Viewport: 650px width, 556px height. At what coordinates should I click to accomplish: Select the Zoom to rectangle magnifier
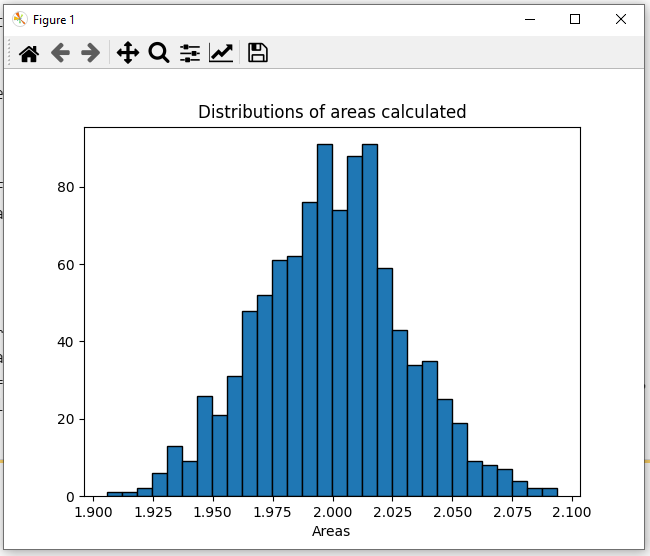click(159, 53)
